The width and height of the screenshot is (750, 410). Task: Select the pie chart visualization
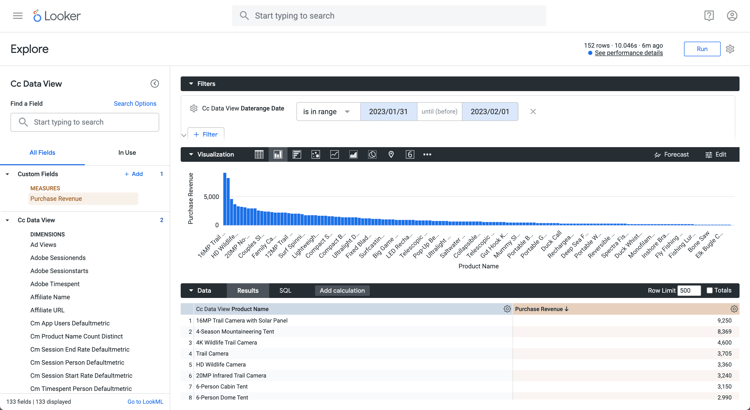(372, 155)
